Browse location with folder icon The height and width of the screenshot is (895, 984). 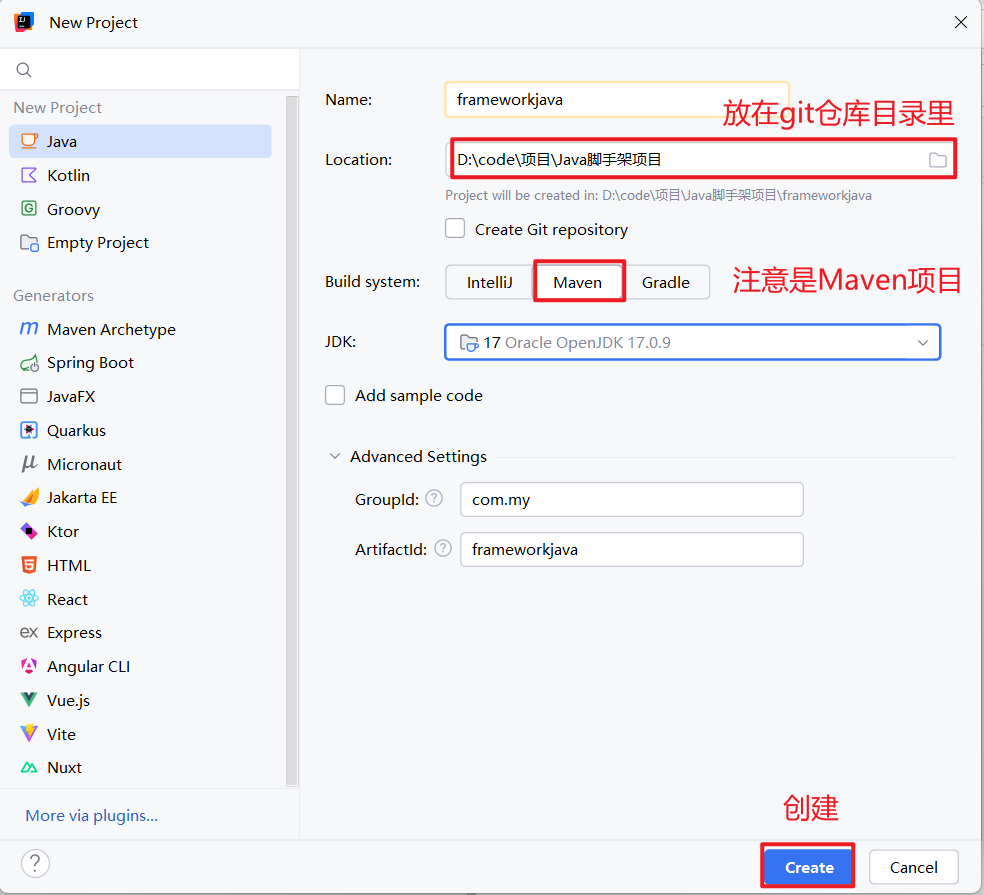(x=938, y=160)
